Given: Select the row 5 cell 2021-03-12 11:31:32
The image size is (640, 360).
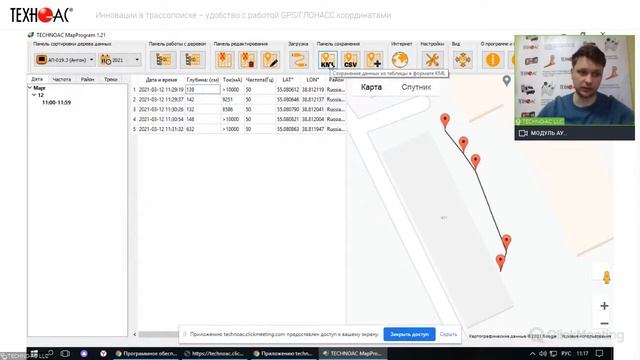Looking at the screenshot, I should tap(161, 129).
